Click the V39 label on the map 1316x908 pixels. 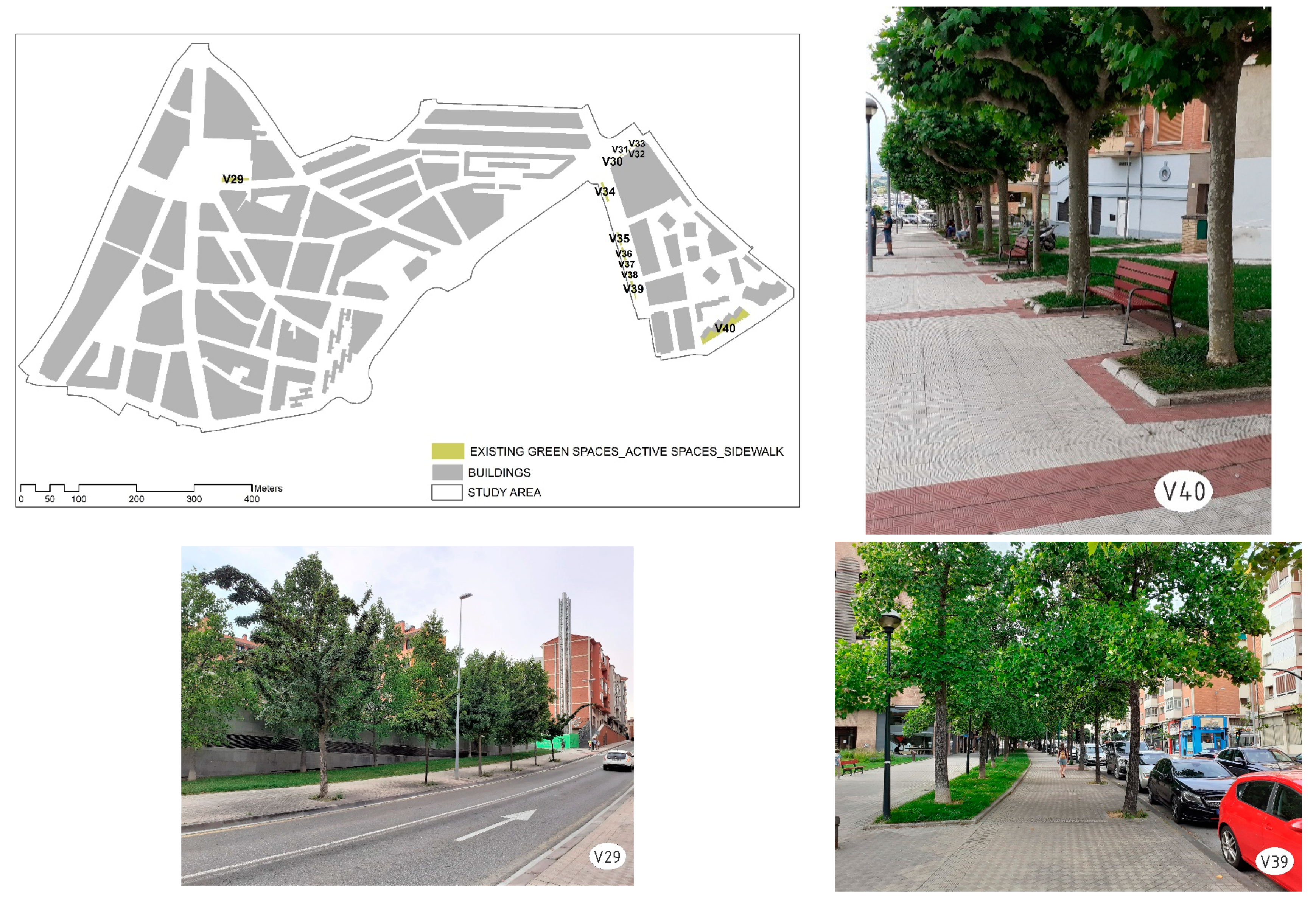click(x=633, y=289)
